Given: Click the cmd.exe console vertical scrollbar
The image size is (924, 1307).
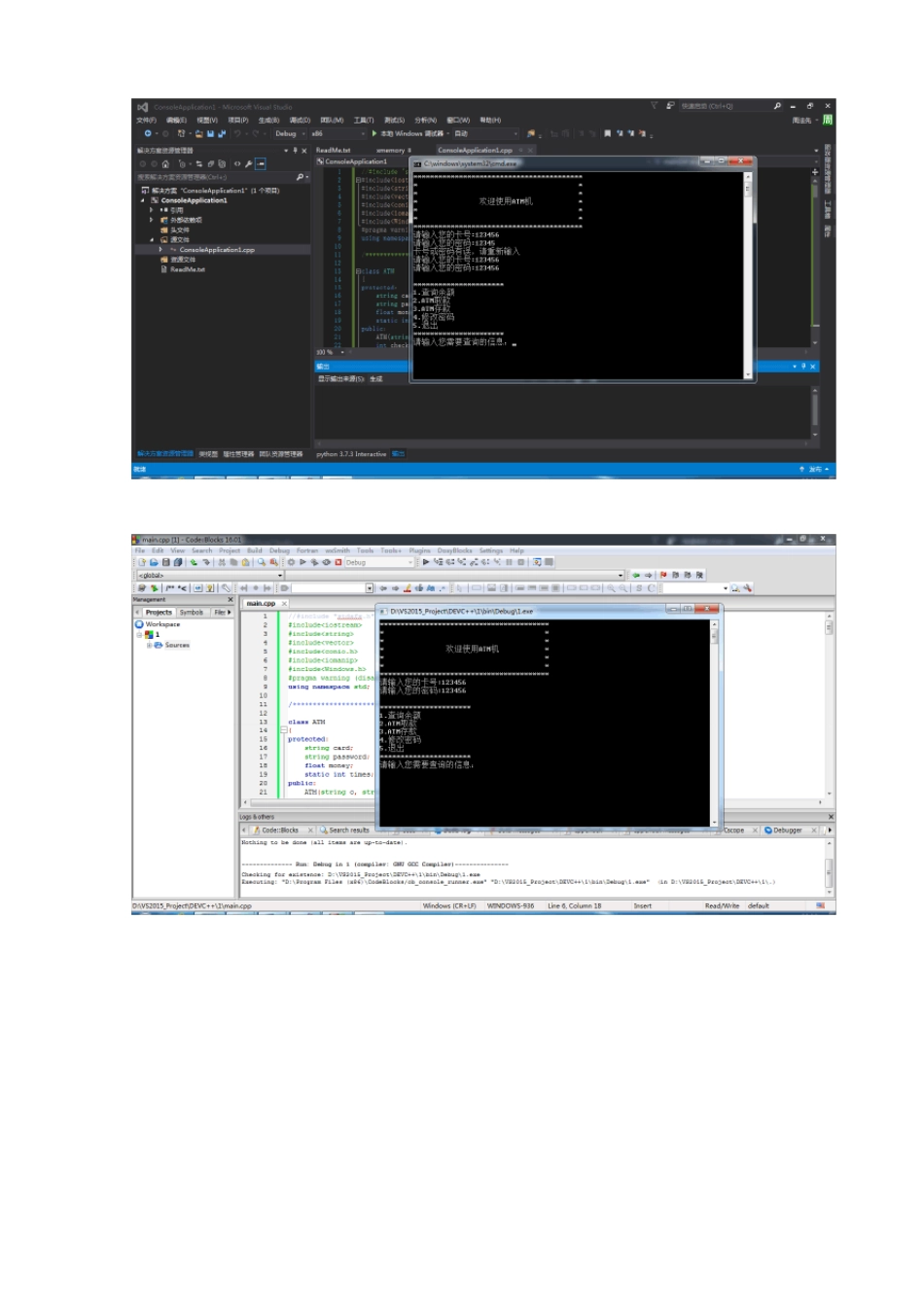Looking at the screenshot, I should (749, 275).
